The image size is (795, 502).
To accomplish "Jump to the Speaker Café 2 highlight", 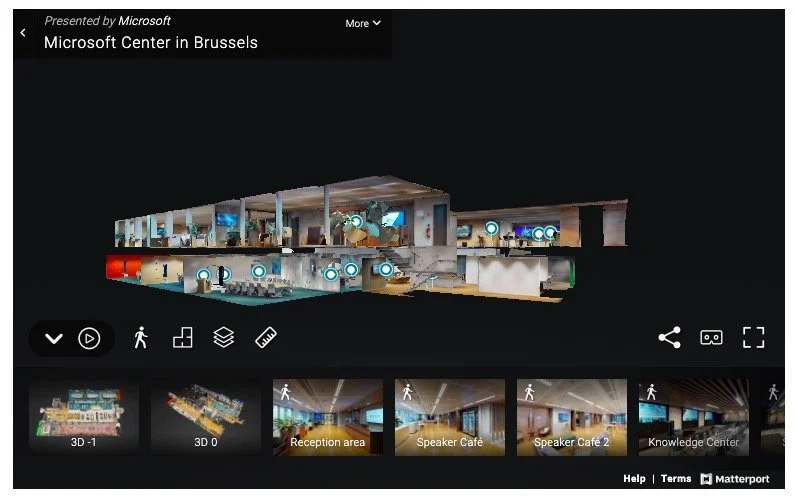I will (x=571, y=417).
